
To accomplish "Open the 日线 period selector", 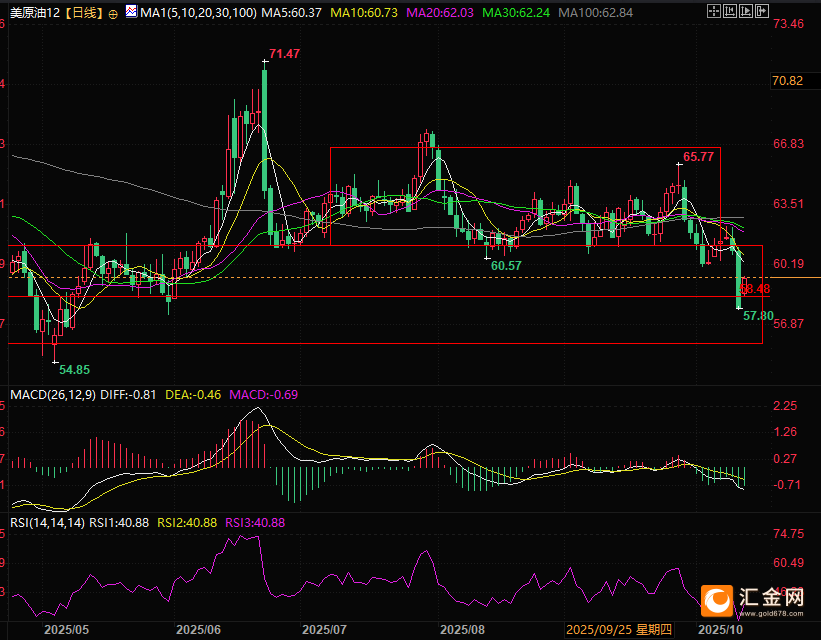I will [x=86, y=13].
